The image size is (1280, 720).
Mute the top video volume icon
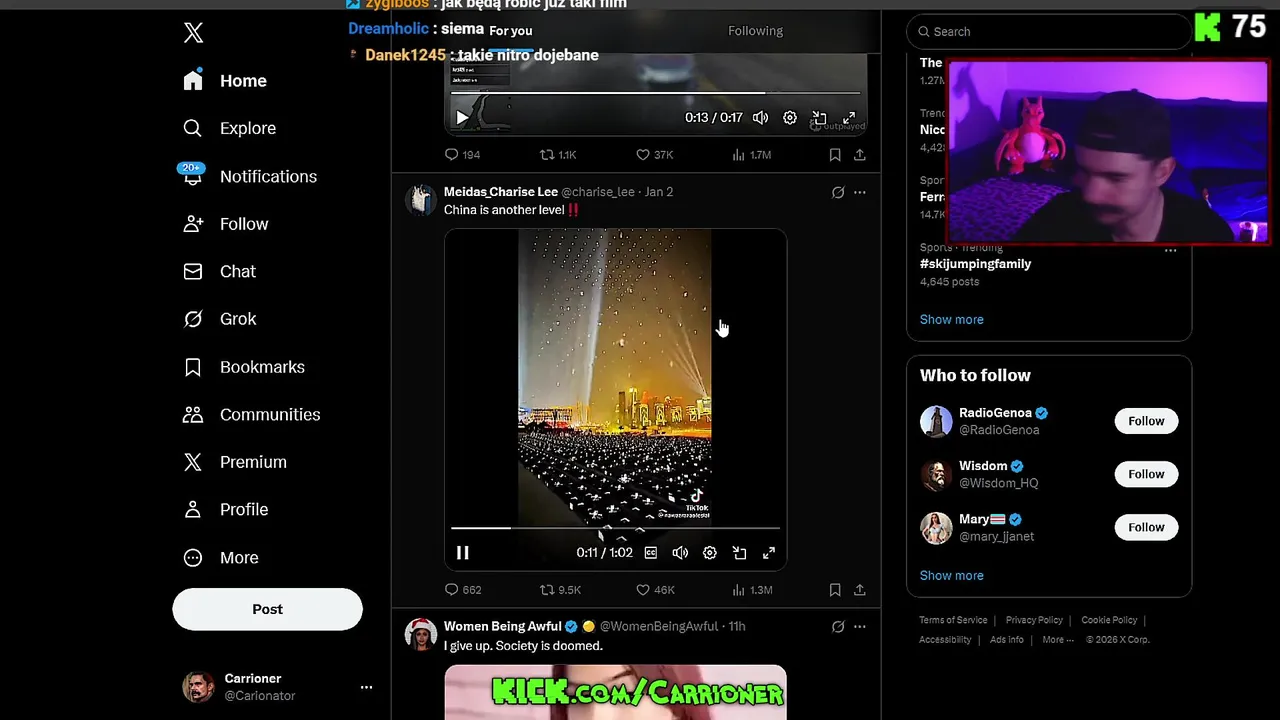[760, 118]
